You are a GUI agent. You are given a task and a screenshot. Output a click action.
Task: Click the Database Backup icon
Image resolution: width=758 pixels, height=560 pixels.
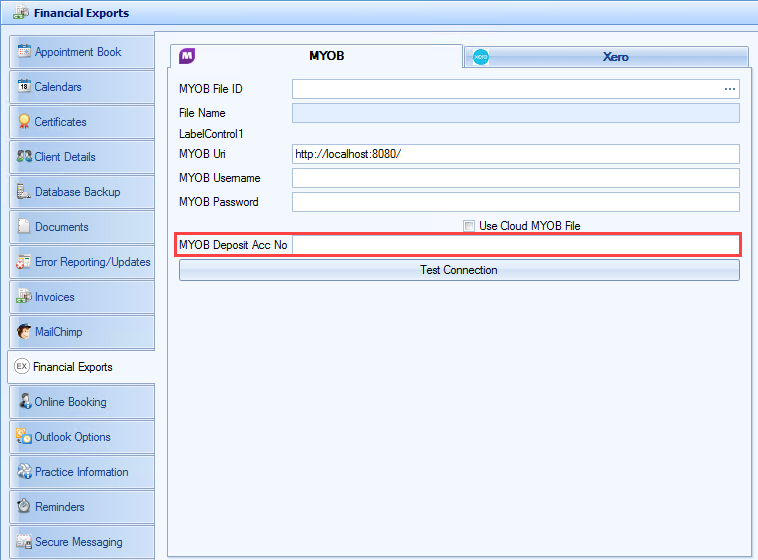pyautogui.click(x=24, y=192)
